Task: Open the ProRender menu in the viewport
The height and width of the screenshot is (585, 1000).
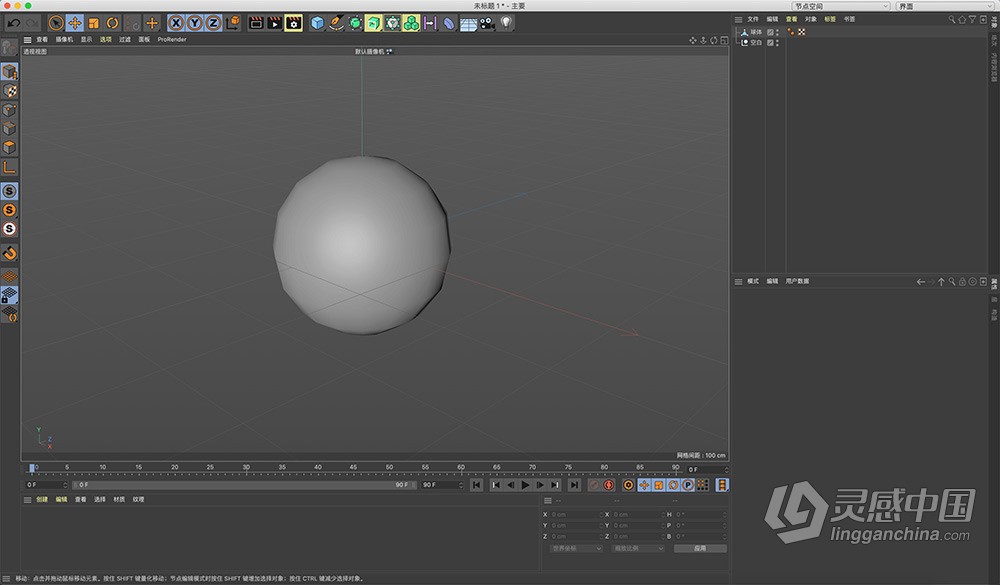Action: tap(170, 40)
